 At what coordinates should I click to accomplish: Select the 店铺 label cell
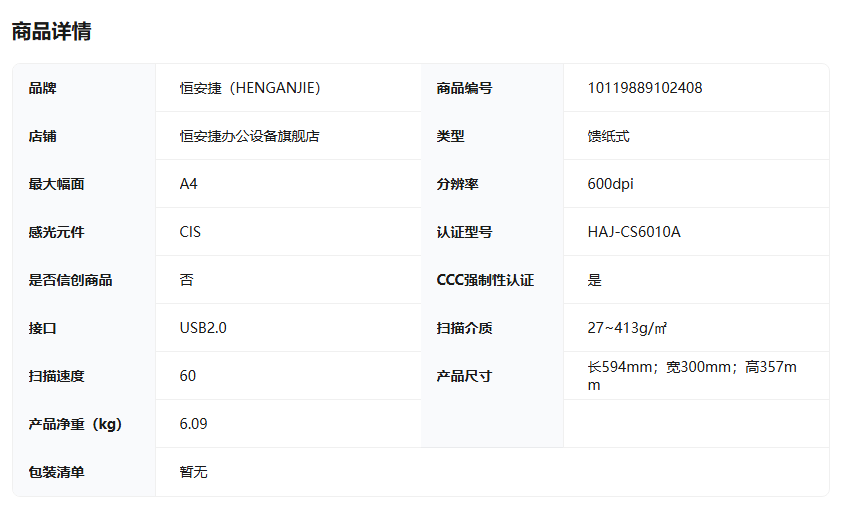pyautogui.click(x=43, y=136)
